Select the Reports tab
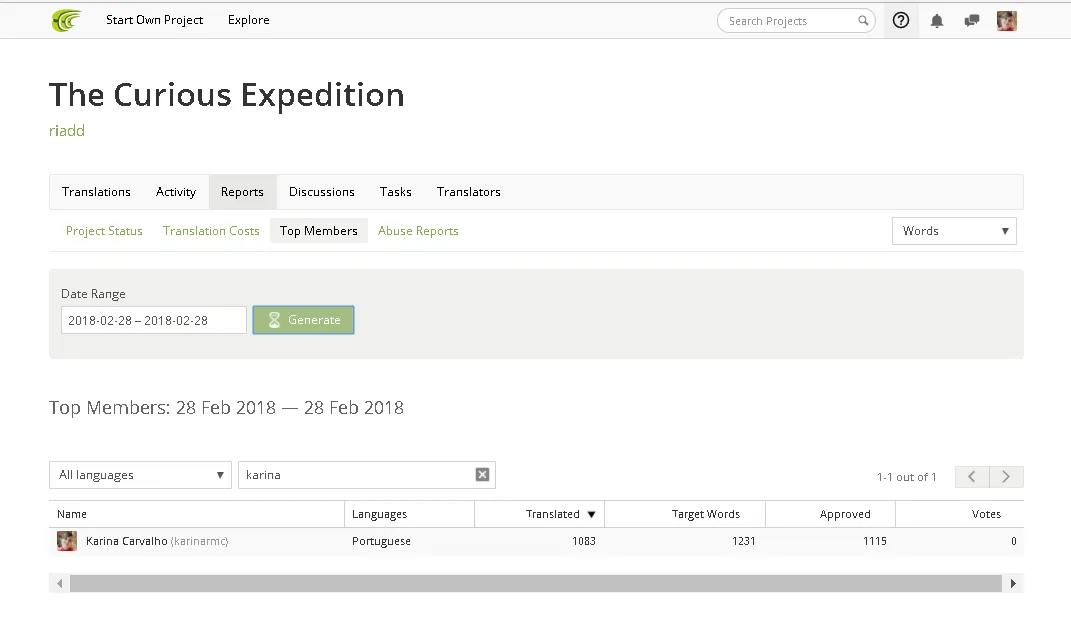The image size is (1071, 619). tap(242, 192)
